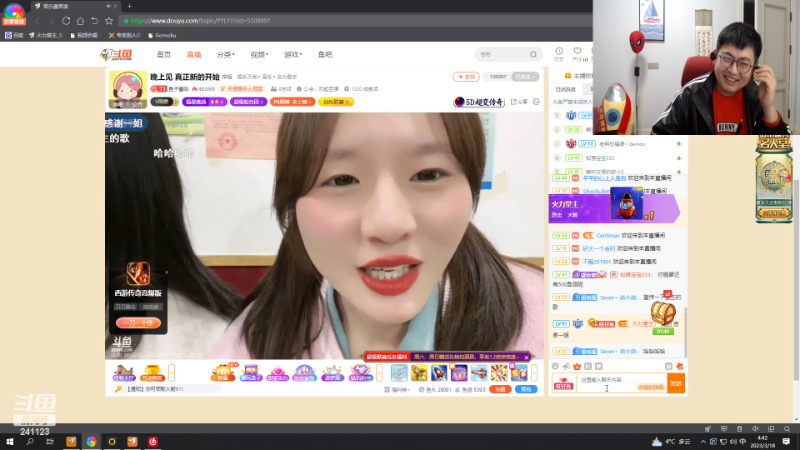Click the horn icon in chat toolbar
This screenshot has height=450, width=800.
pos(566,366)
